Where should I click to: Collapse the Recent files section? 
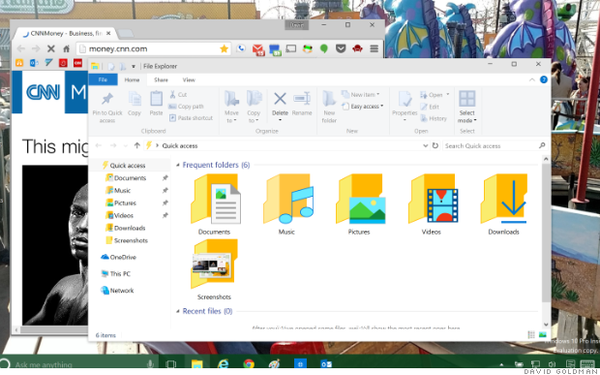[178, 311]
